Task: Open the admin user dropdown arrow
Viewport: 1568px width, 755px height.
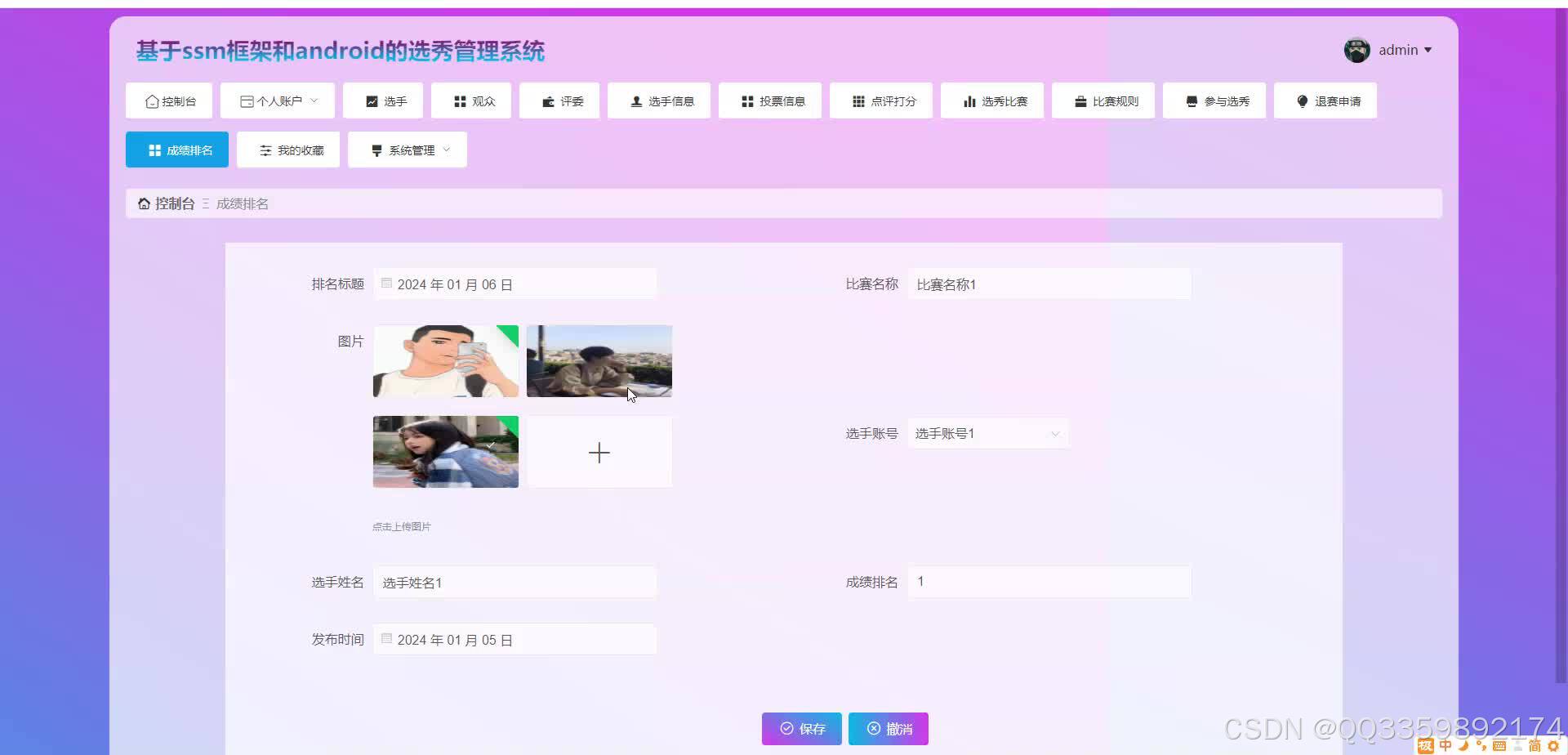Action: pos(1428,51)
